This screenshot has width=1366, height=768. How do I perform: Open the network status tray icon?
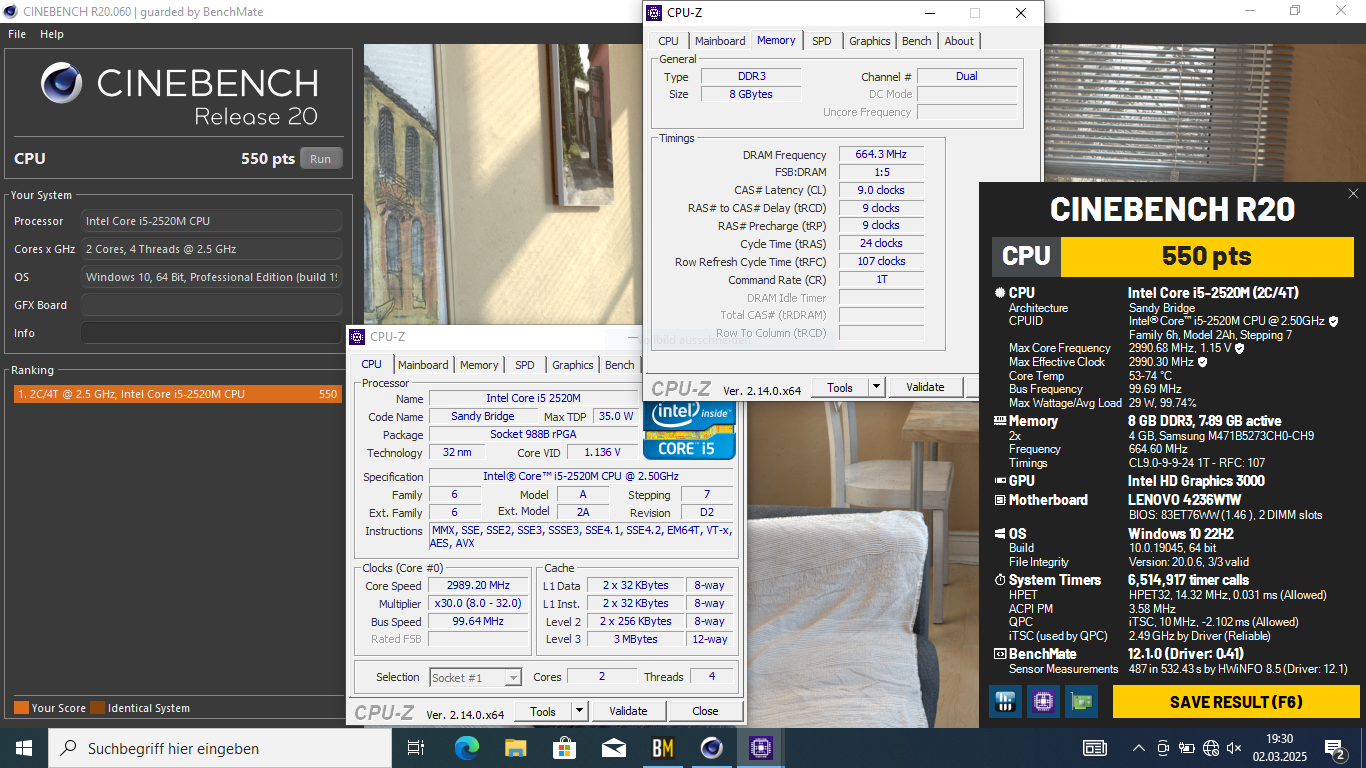[1211, 748]
